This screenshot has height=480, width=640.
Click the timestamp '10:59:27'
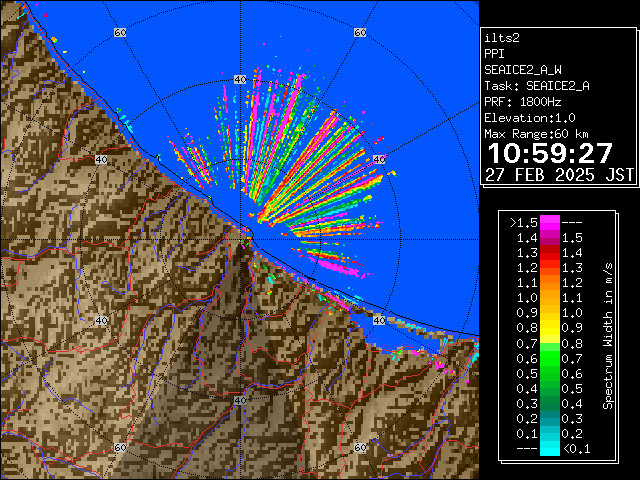coord(550,153)
